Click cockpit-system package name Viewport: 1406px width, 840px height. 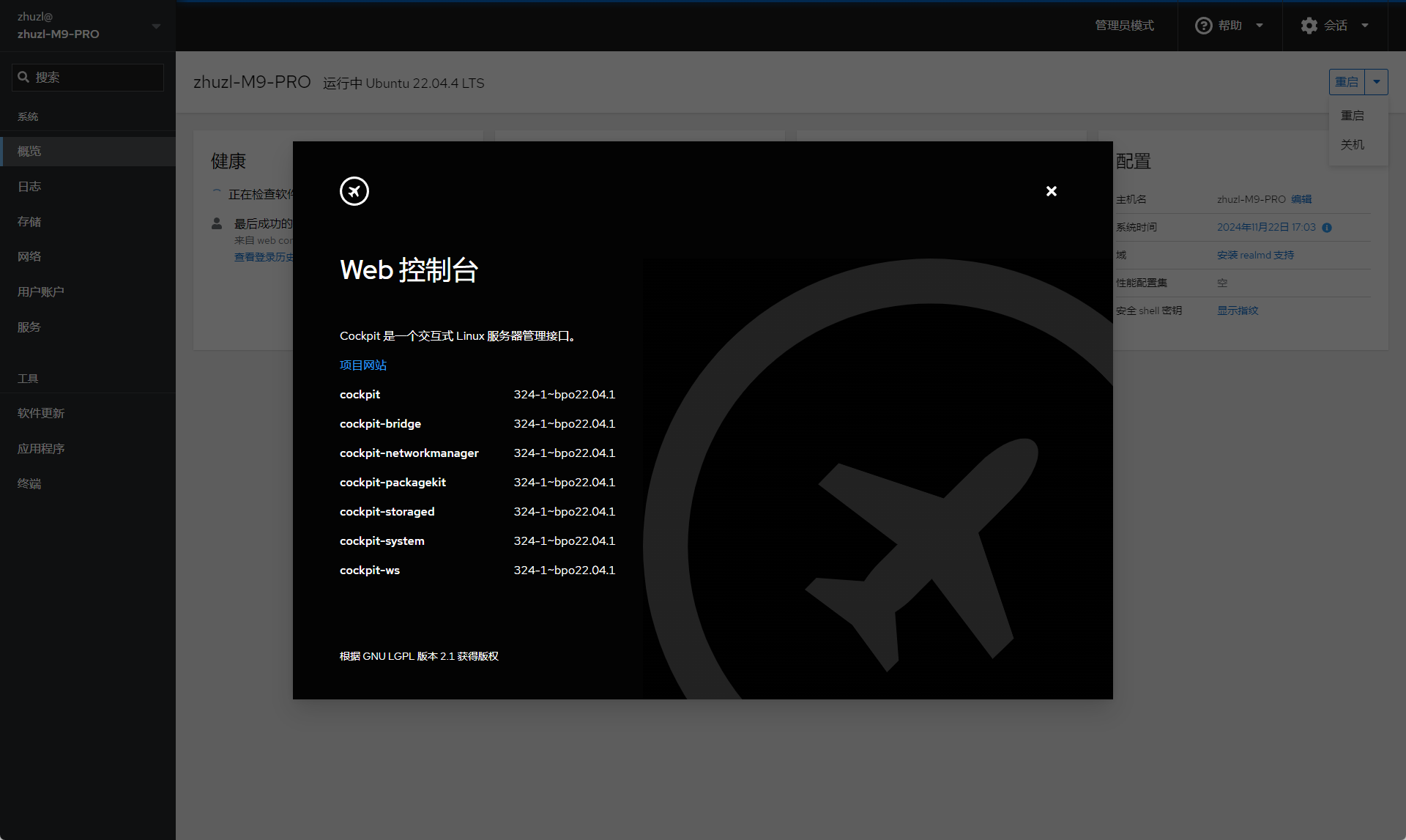(382, 540)
